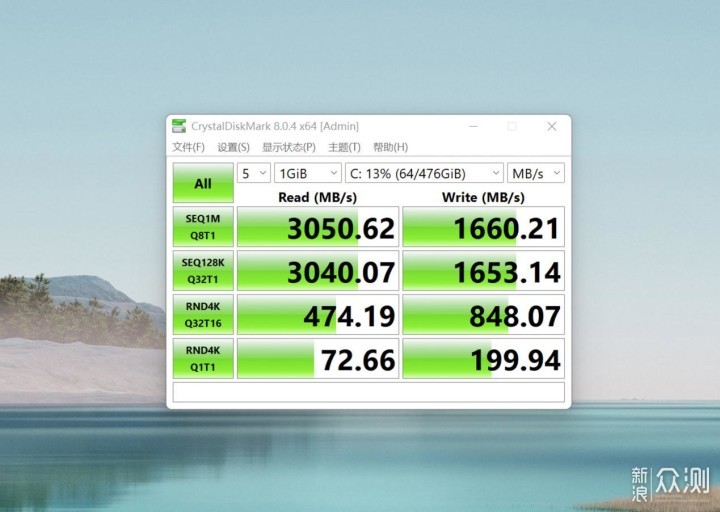Click the empty comment field at bottom

[369, 392]
